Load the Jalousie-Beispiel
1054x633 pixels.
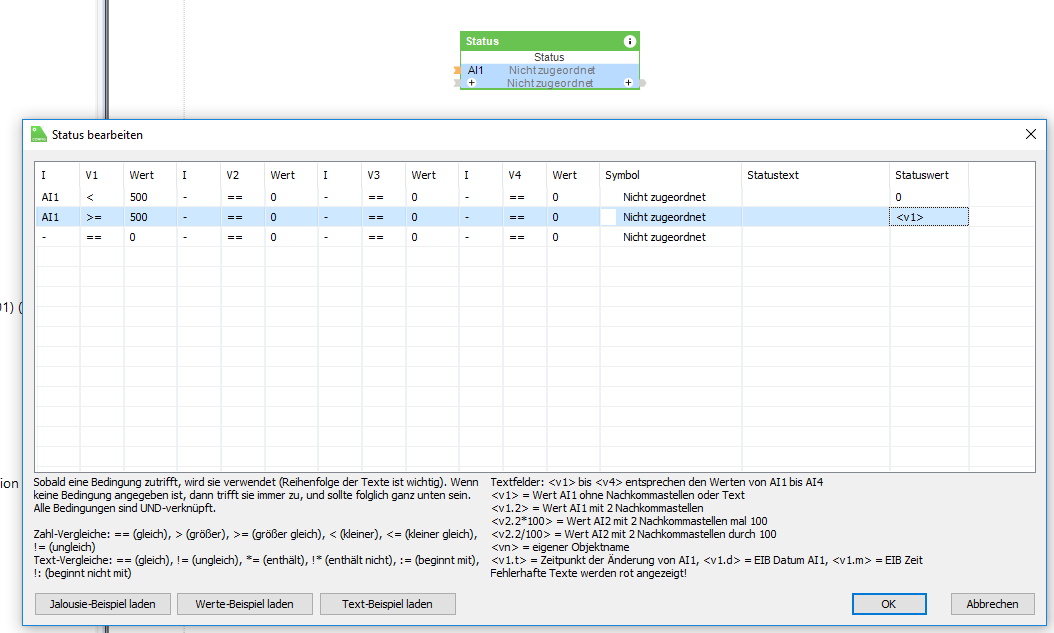103,604
